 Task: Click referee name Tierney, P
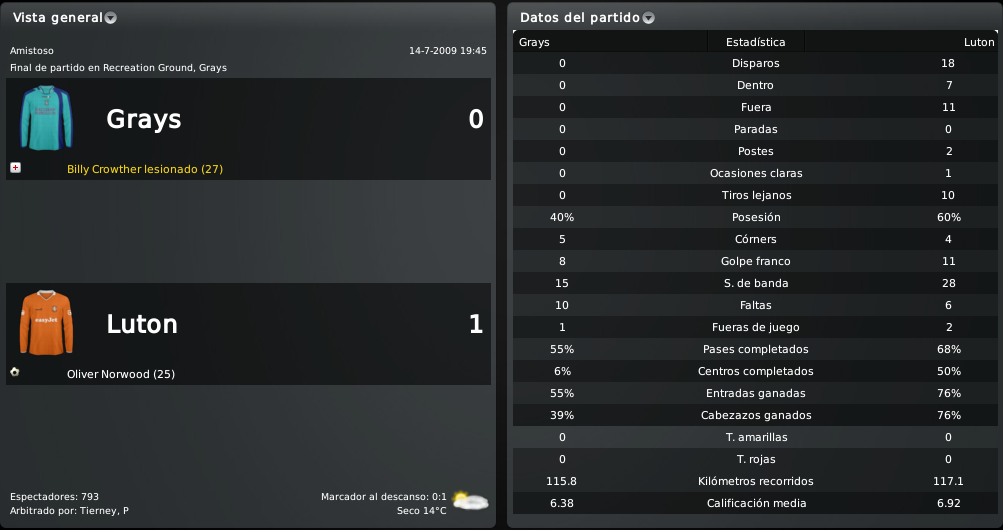(104, 511)
